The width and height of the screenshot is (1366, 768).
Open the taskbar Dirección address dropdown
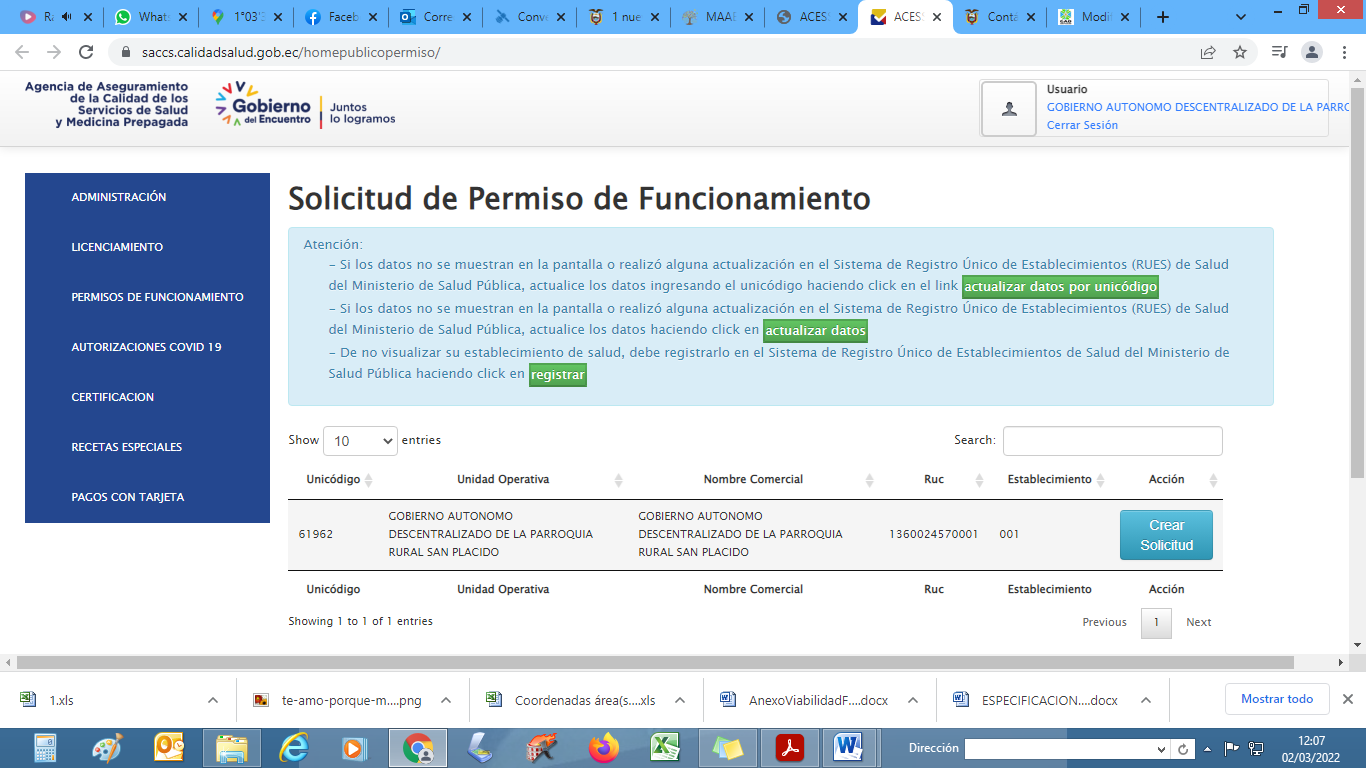point(1161,749)
